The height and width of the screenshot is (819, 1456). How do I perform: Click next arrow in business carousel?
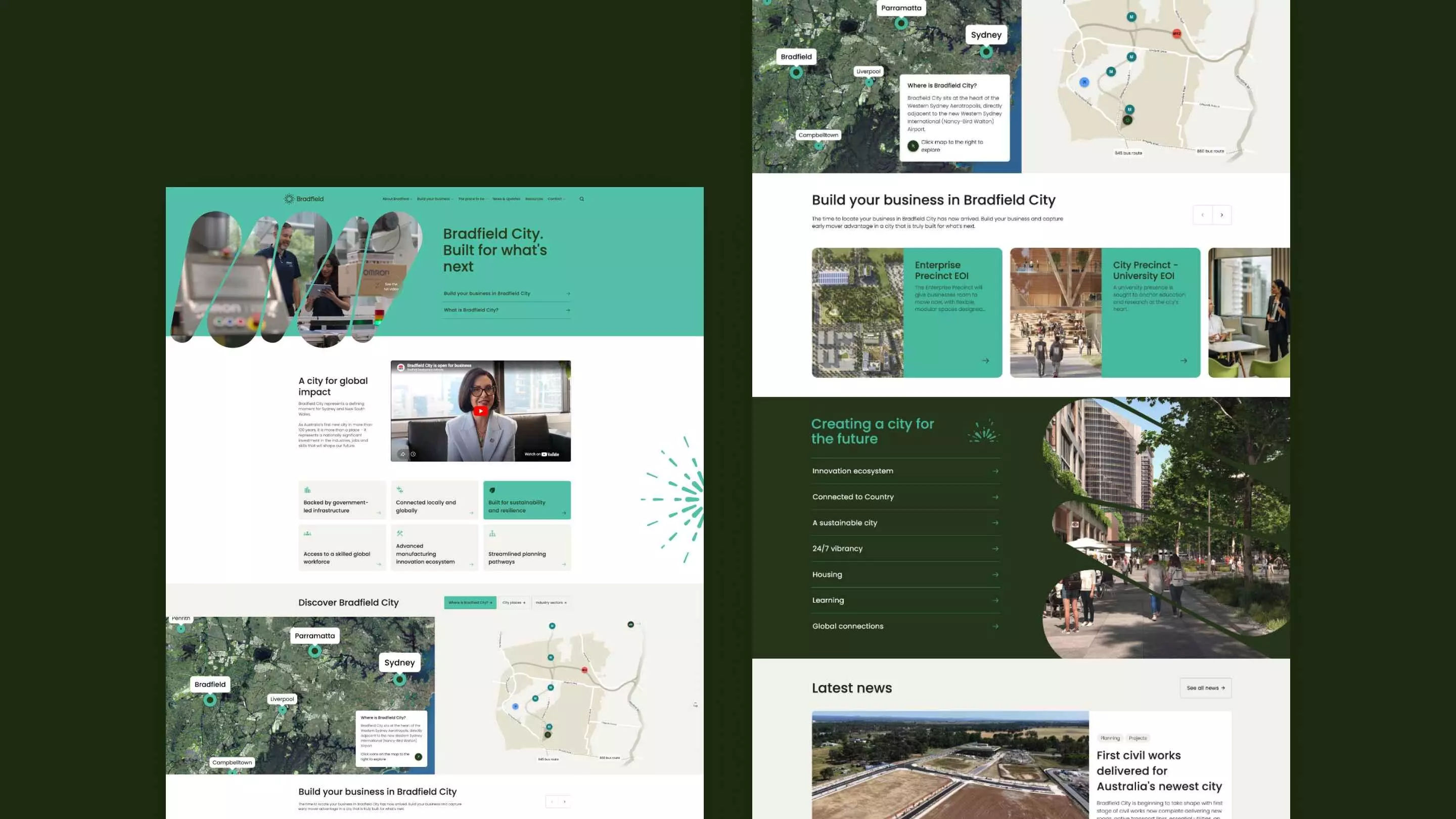click(x=1221, y=215)
